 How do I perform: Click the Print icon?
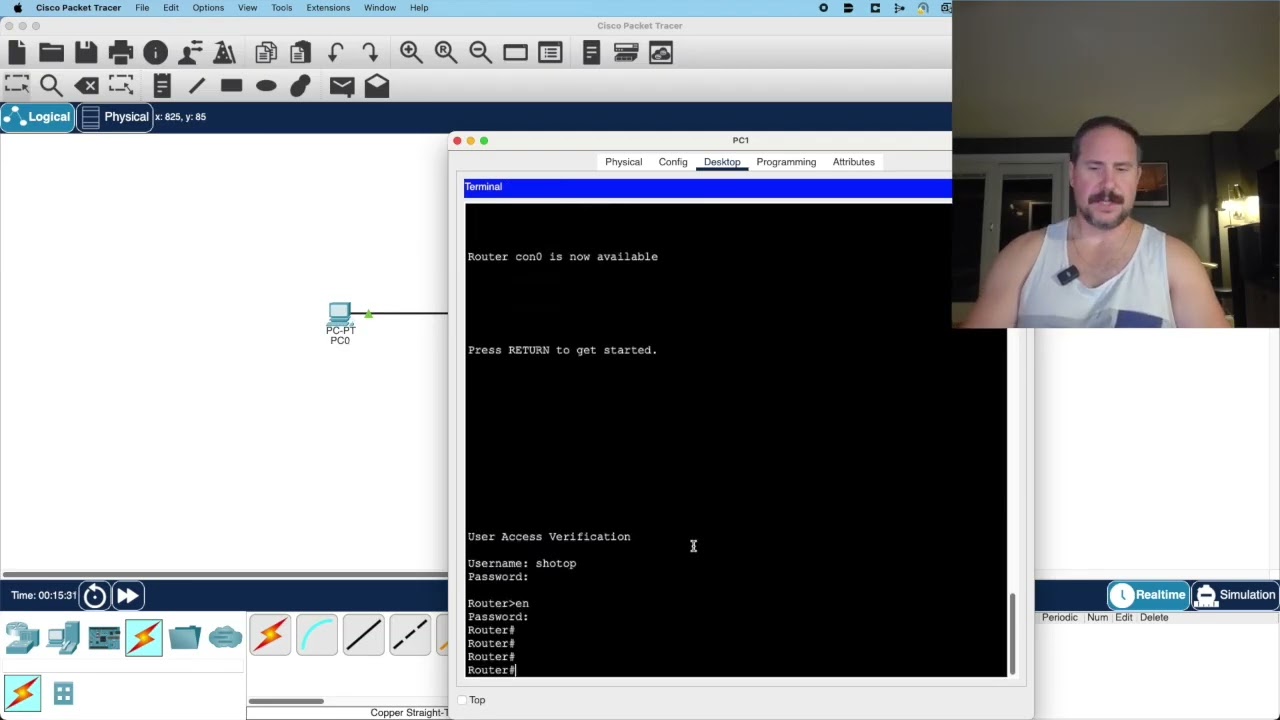click(x=121, y=52)
